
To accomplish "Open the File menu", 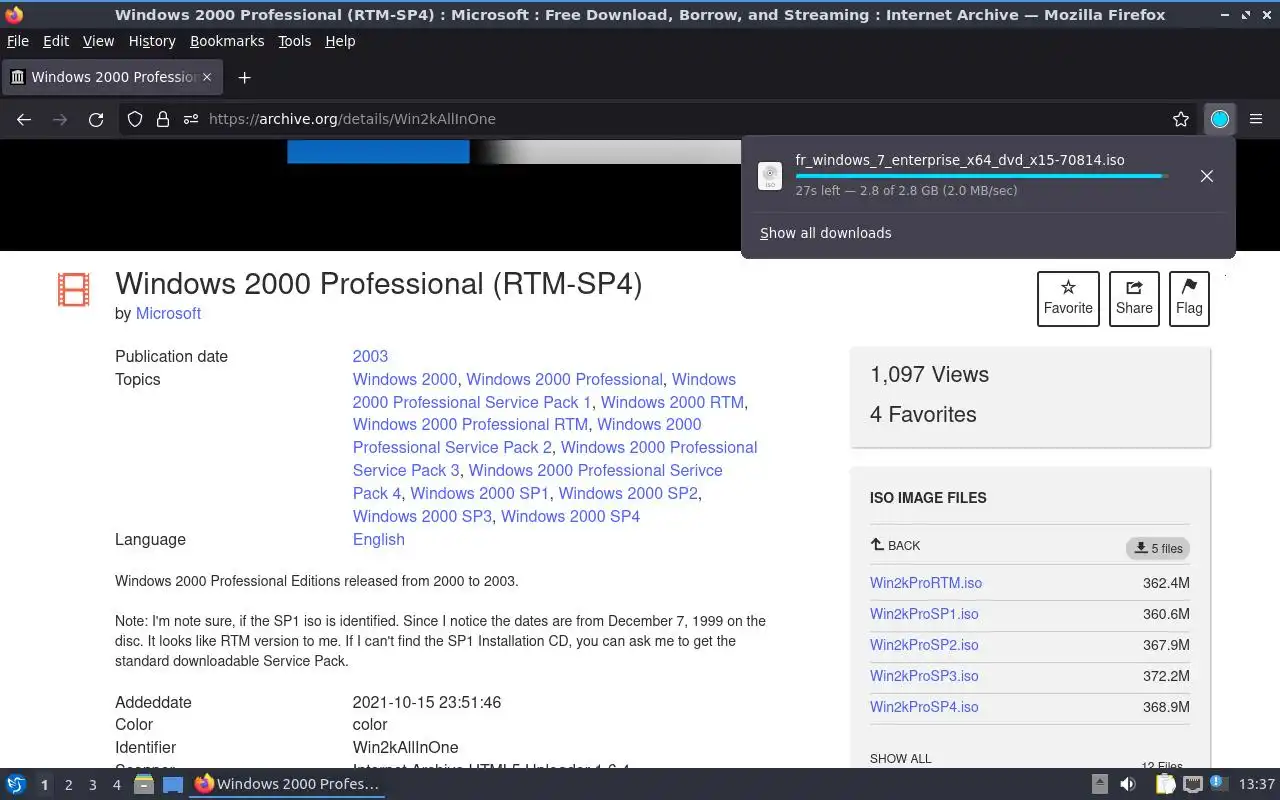I will pyautogui.click(x=18, y=41).
